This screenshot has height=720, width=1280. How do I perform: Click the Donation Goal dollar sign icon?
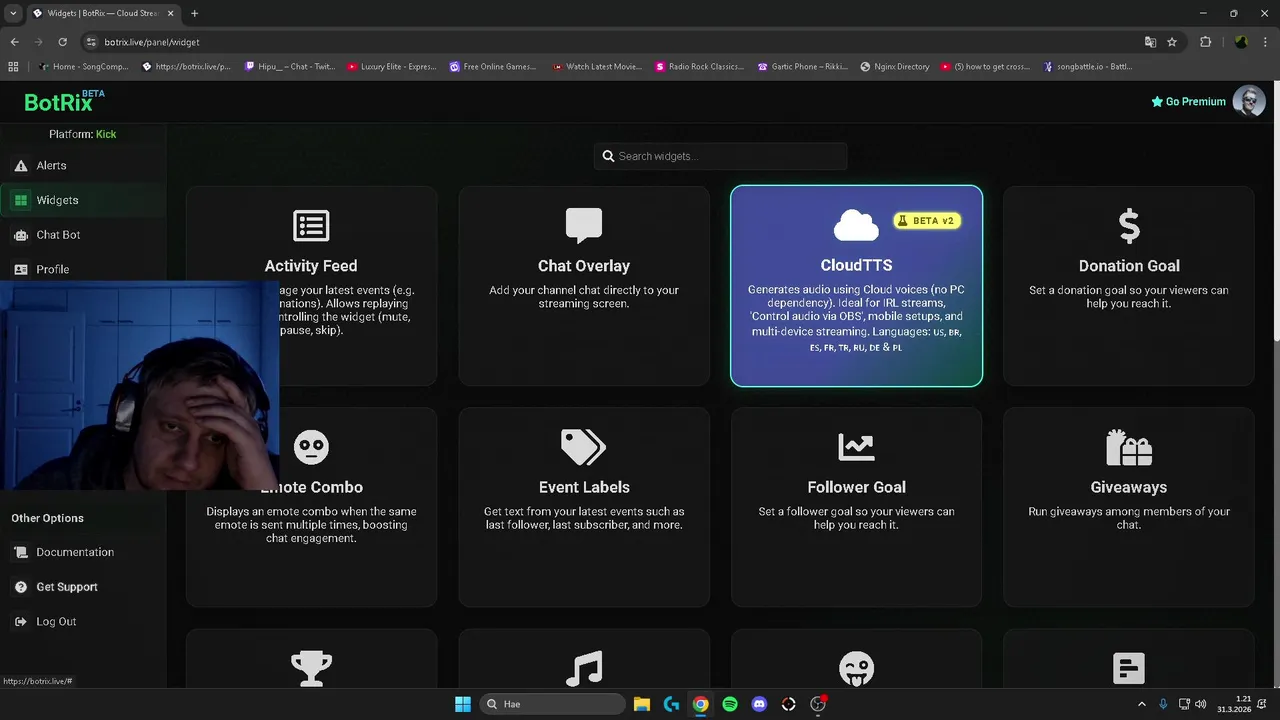point(1129,226)
